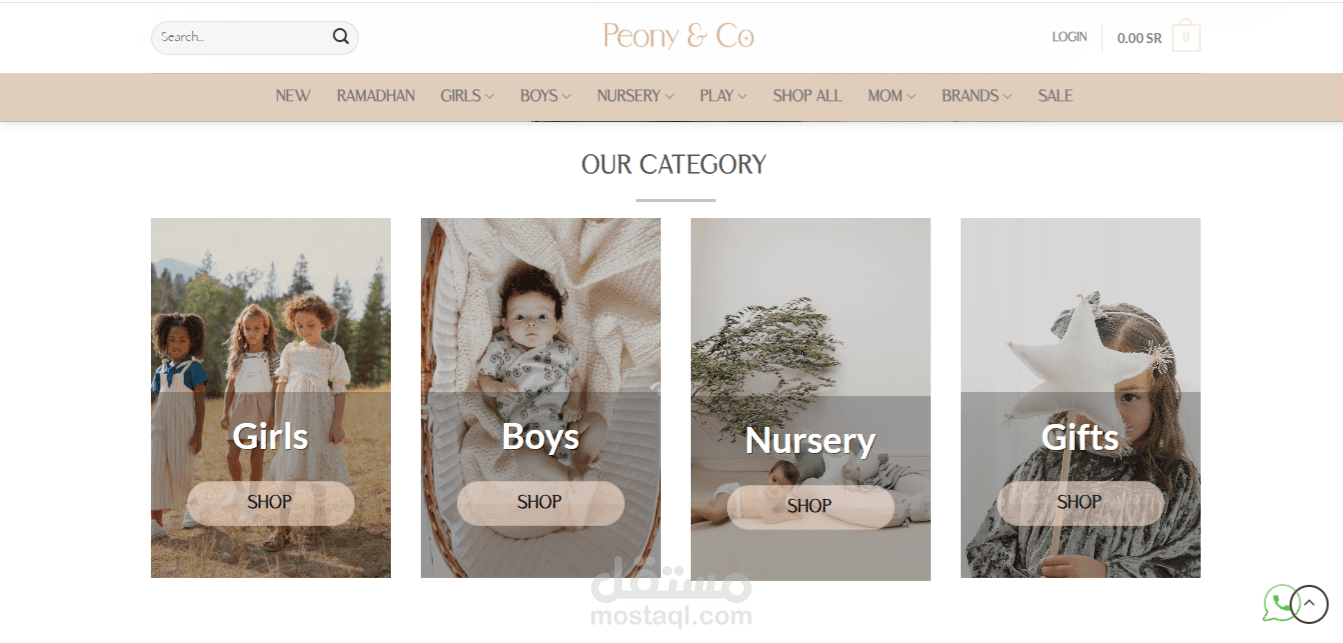The height and width of the screenshot is (643, 1343).
Task: Expand the BOYS menu dropdown
Action: click(545, 96)
